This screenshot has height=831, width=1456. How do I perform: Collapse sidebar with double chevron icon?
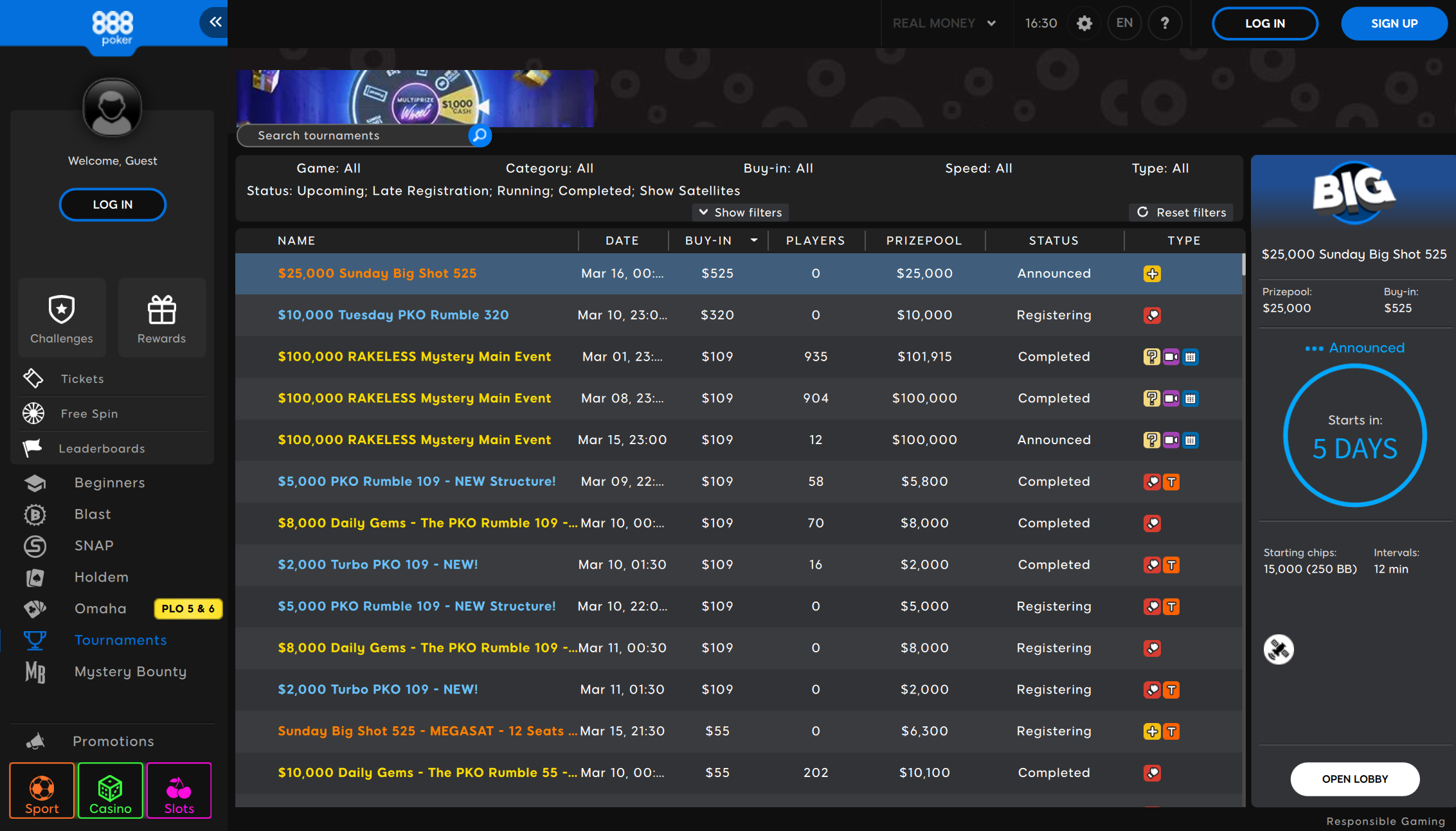[215, 22]
